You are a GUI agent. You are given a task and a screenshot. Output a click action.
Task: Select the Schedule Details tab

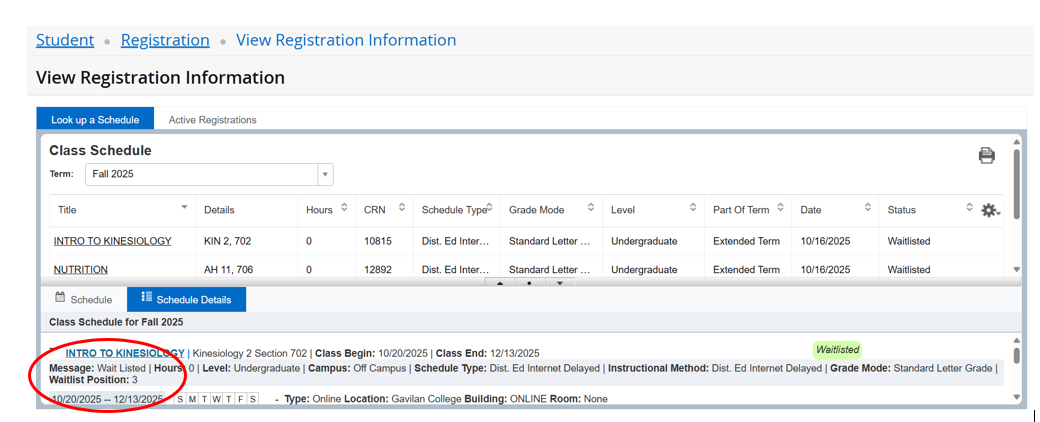pos(186,300)
